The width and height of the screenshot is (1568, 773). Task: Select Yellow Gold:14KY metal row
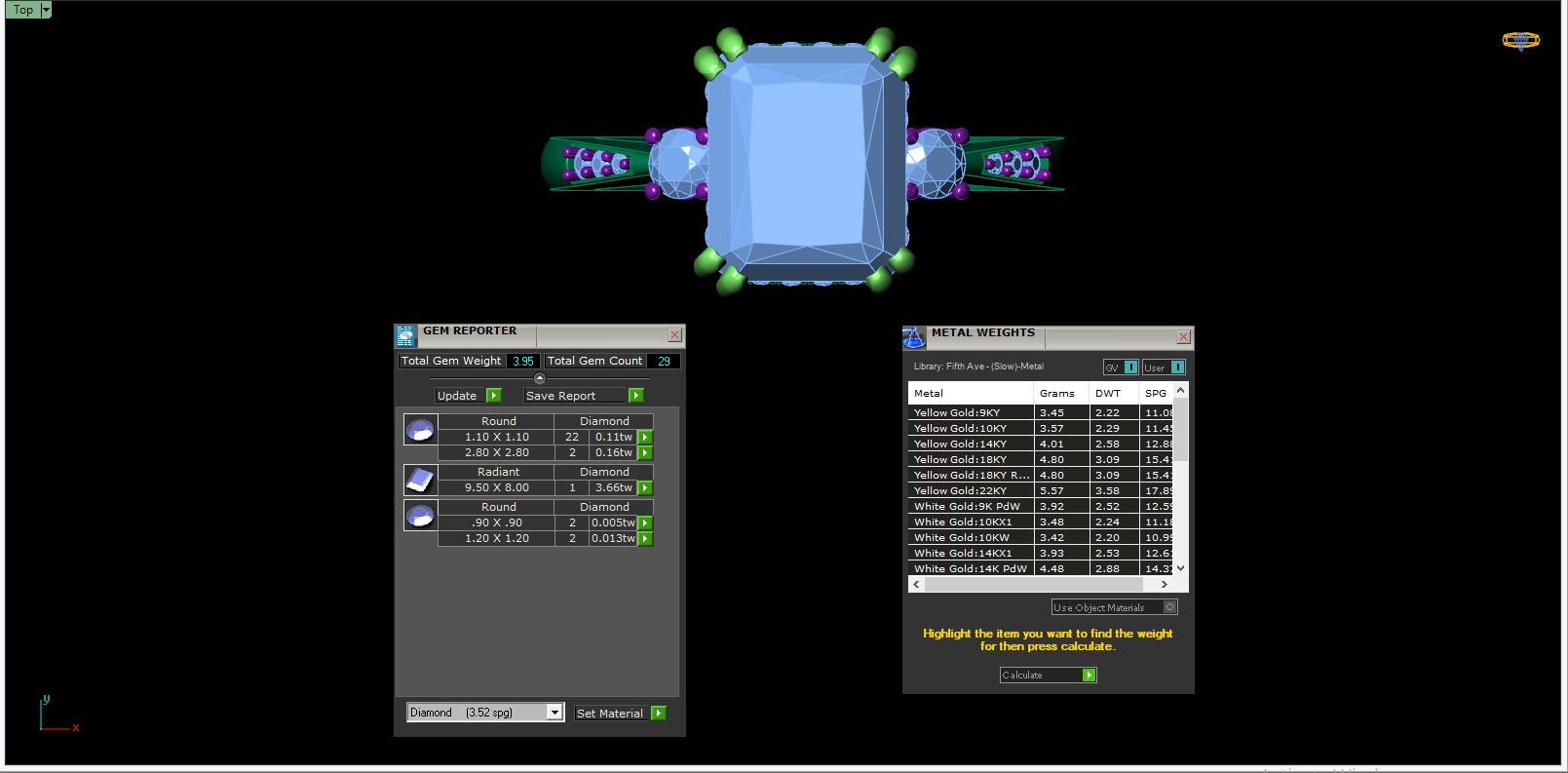coord(970,444)
